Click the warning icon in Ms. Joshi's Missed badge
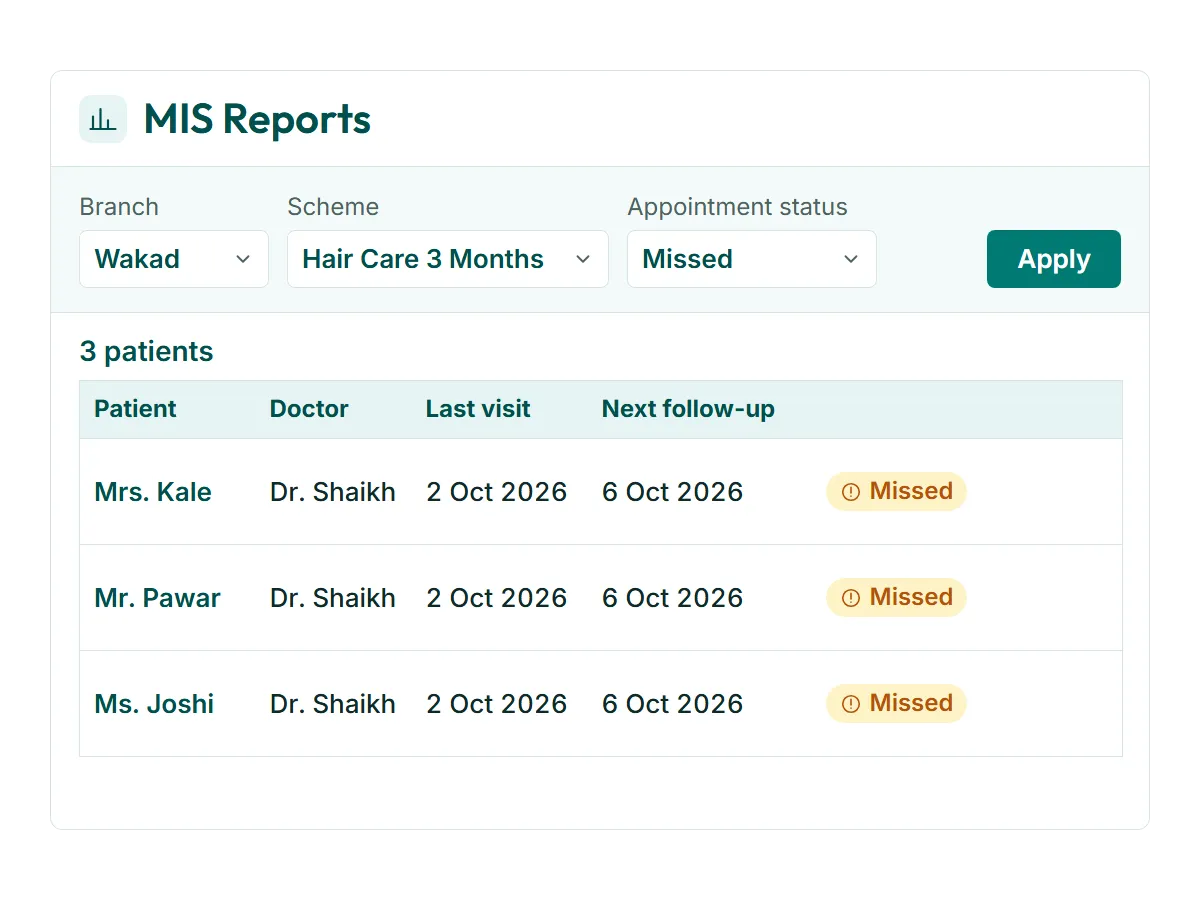Image resolution: width=1200 pixels, height=900 pixels. pos(851,703)
